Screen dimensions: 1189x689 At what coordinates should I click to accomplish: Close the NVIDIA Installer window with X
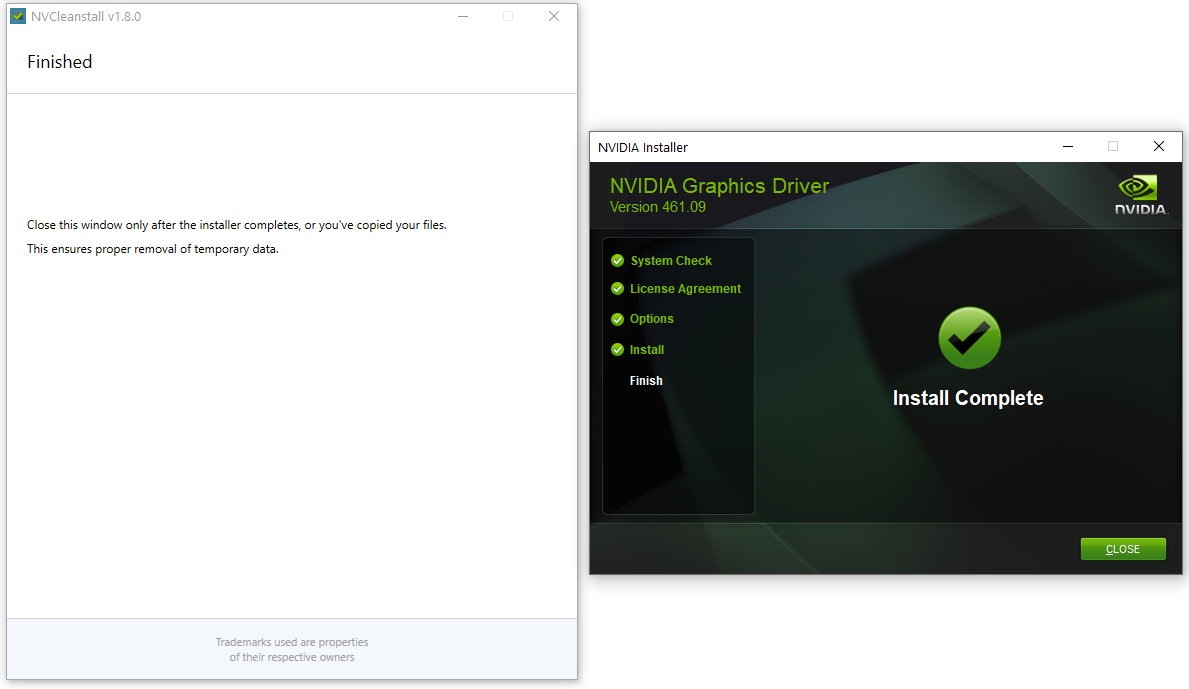[x=1158, y=146]
